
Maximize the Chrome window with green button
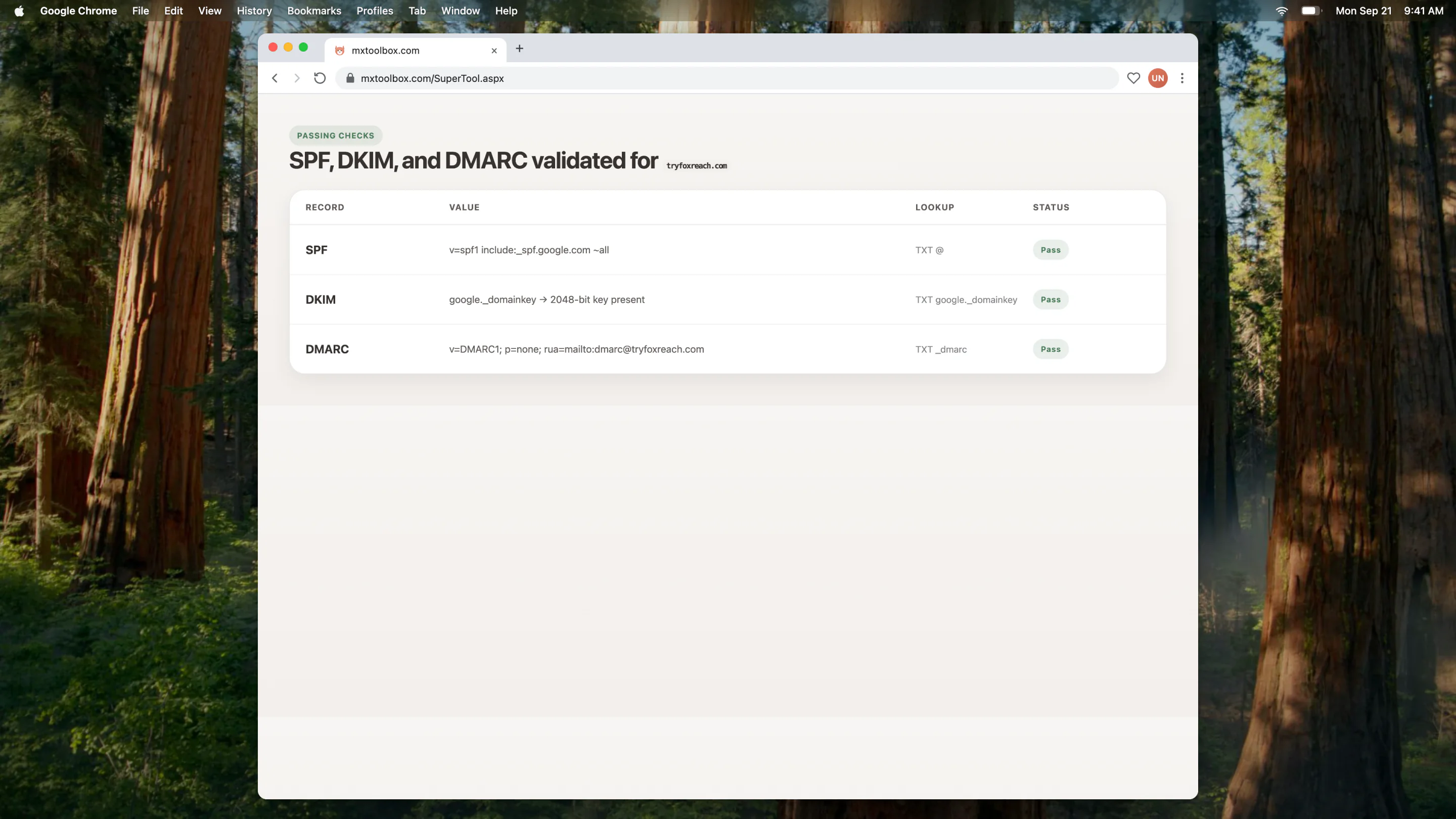click(303, 48)
